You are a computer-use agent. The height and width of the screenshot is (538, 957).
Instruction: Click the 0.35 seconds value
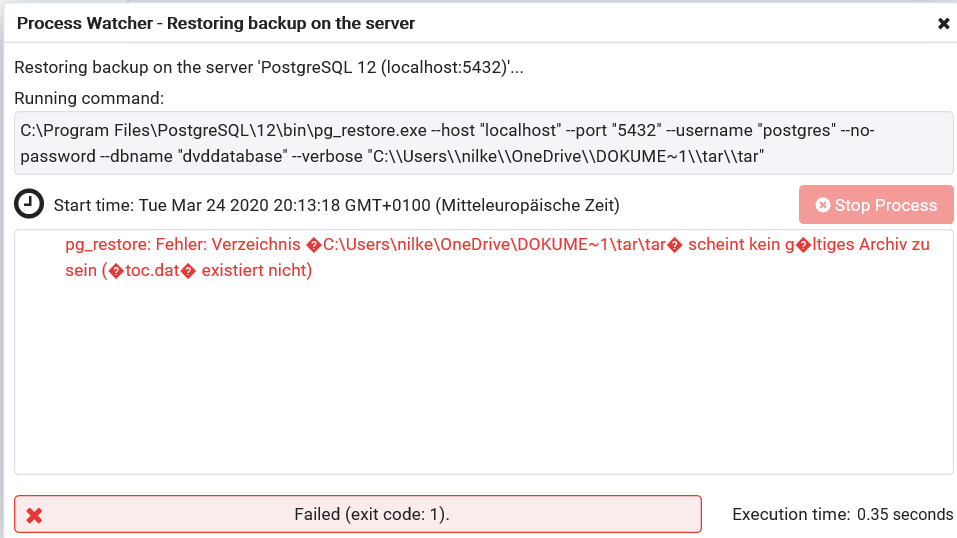click(x=905, y=514)
